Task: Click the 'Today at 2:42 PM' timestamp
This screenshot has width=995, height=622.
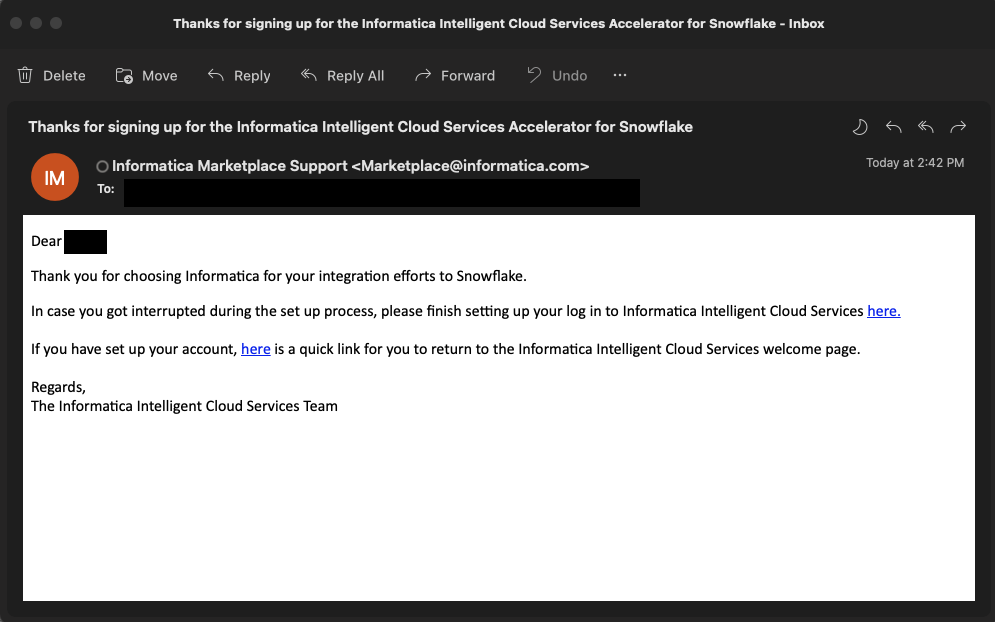Action: click(x=914, y=163)
